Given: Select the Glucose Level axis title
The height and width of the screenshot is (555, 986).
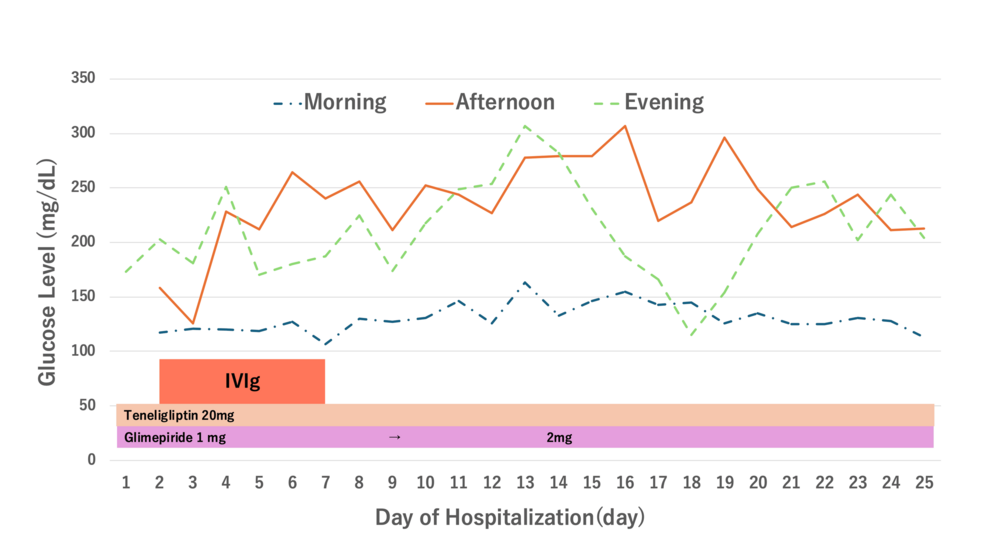Looking at the screenshot, I should [x=47, y=272].
